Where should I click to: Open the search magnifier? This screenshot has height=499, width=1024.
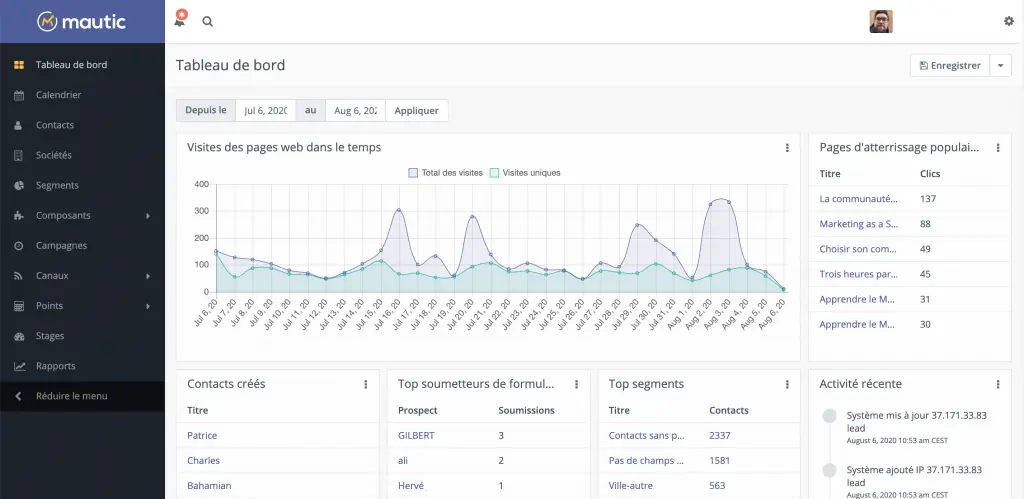[x=208, y=22]
